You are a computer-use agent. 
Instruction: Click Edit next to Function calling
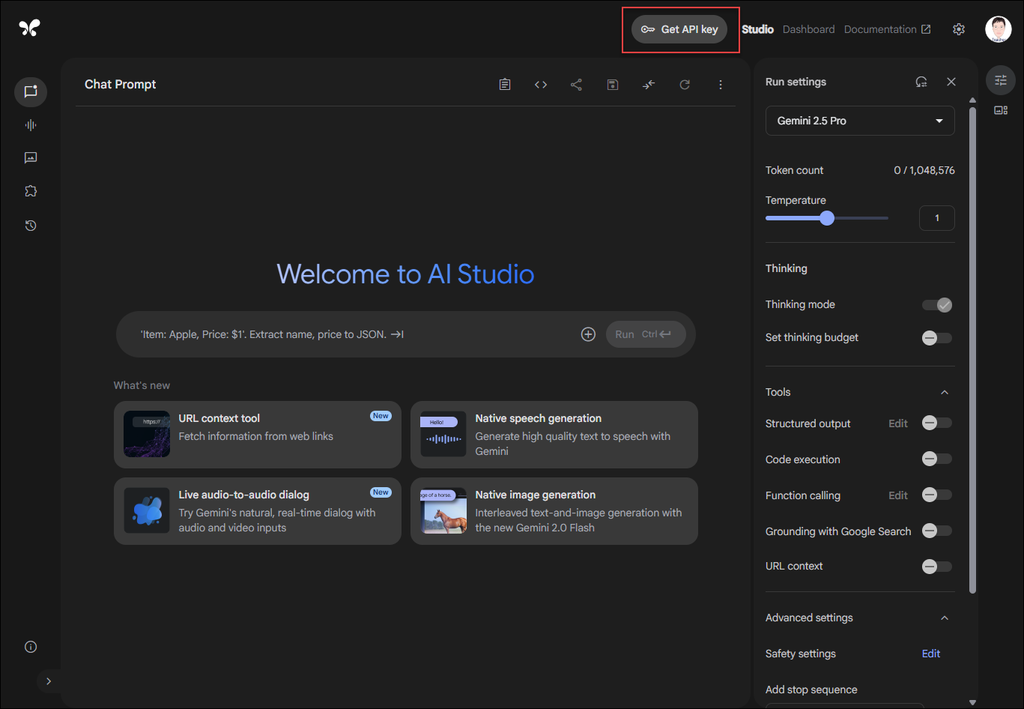point(898,496)
